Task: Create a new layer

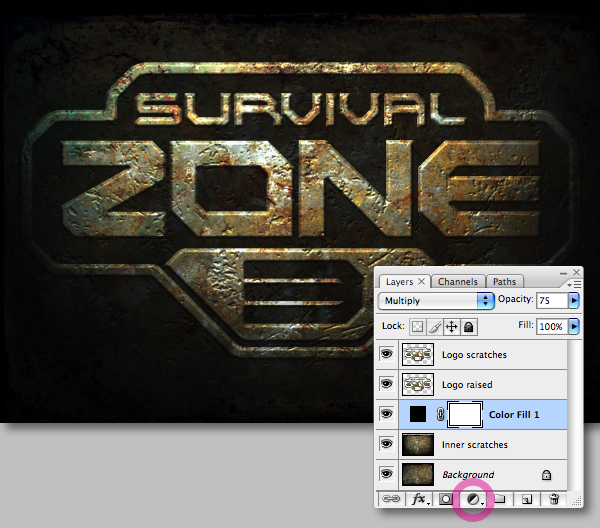Action: (527, 499)
